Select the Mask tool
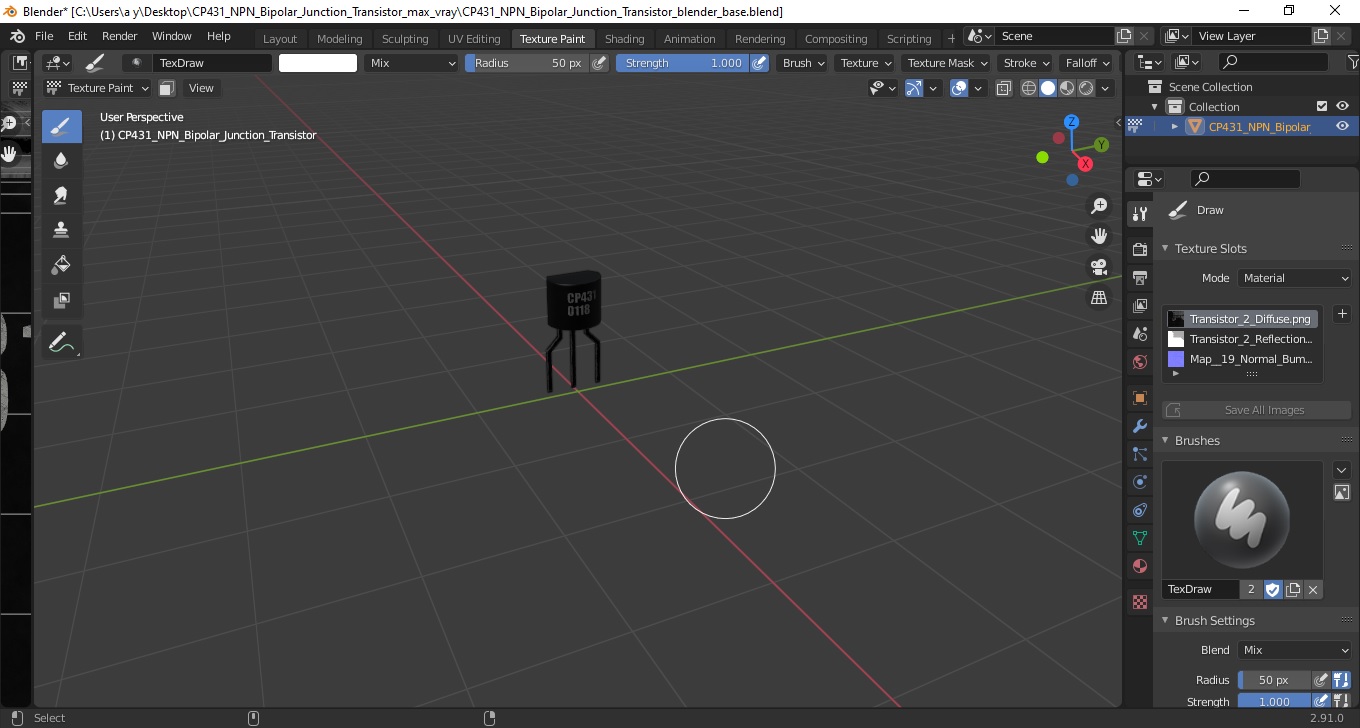Viewport: 1360px width, 728px height. pos(61,299)
